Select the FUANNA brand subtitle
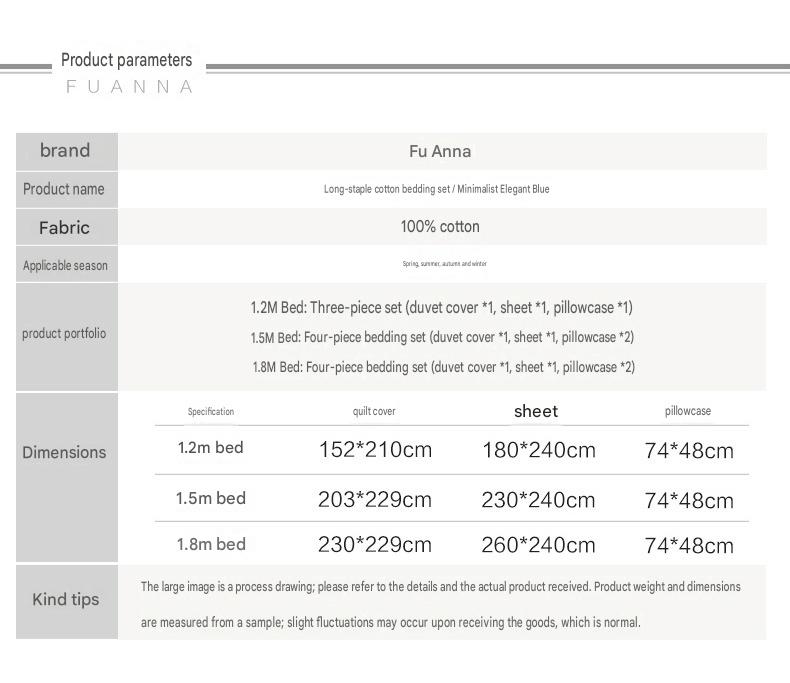This screenshot has height=683, width=790. pos(129,87)
